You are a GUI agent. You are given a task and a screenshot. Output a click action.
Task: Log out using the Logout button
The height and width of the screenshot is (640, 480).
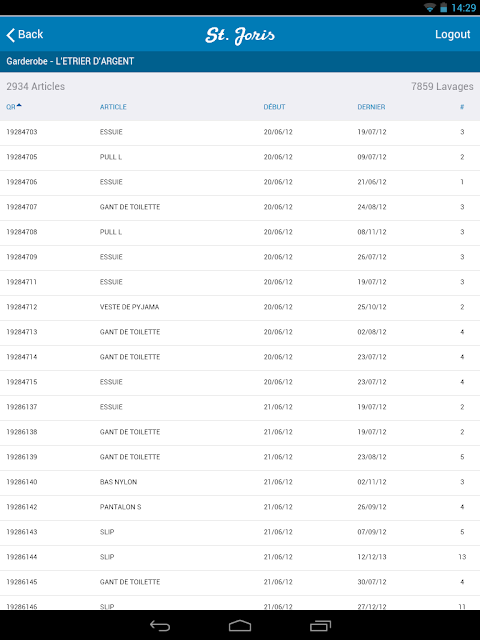click(453, 34)
